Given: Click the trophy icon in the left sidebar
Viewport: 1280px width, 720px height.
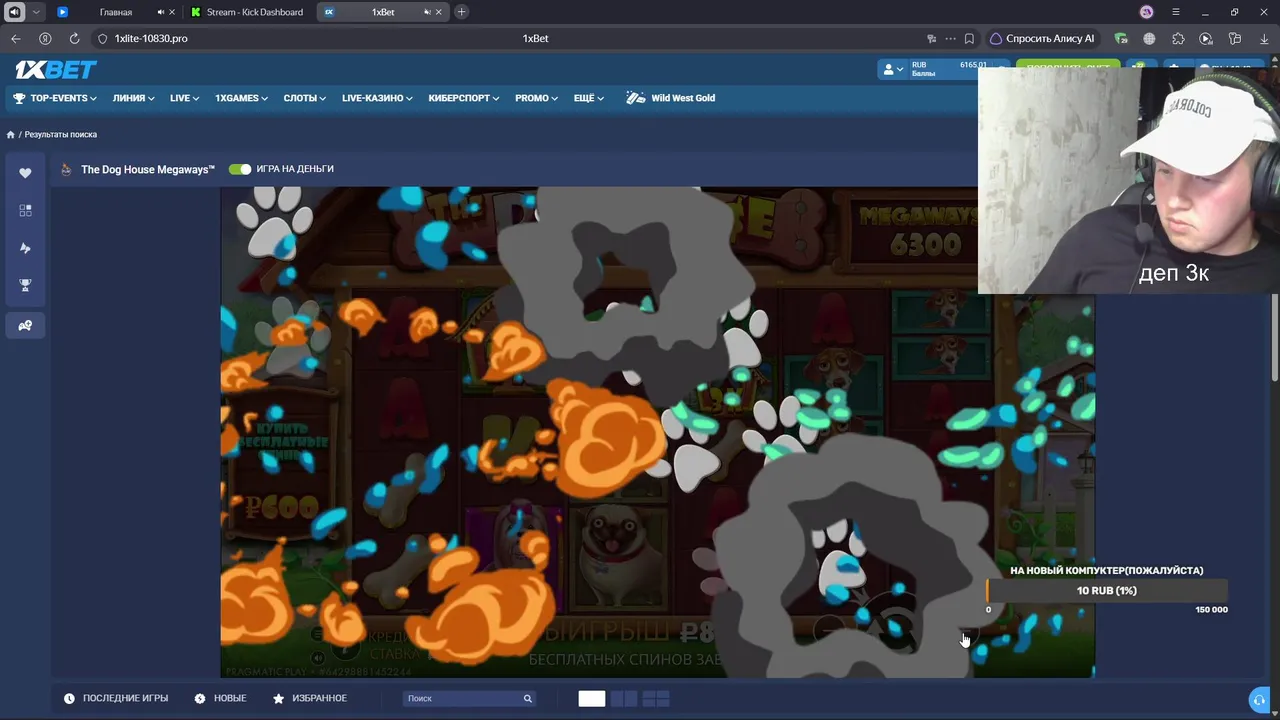Looking at the screenshot, I should [25, 285].
